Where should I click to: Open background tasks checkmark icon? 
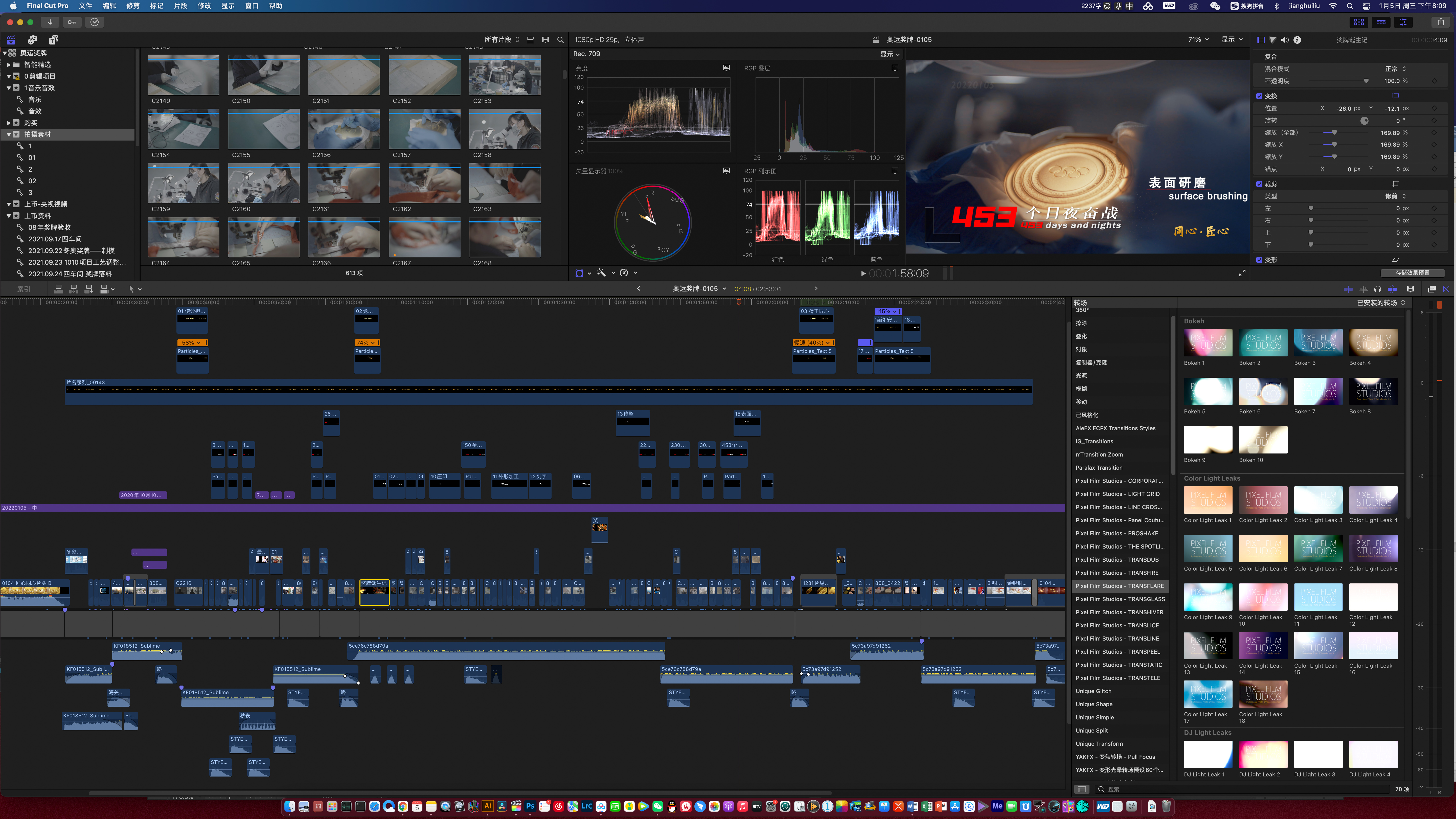coord(94,22)
